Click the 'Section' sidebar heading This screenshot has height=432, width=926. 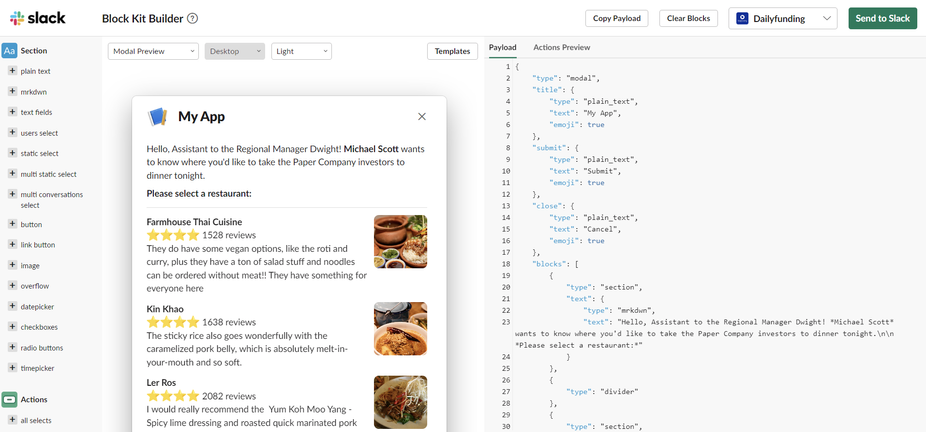click(34, 51)
